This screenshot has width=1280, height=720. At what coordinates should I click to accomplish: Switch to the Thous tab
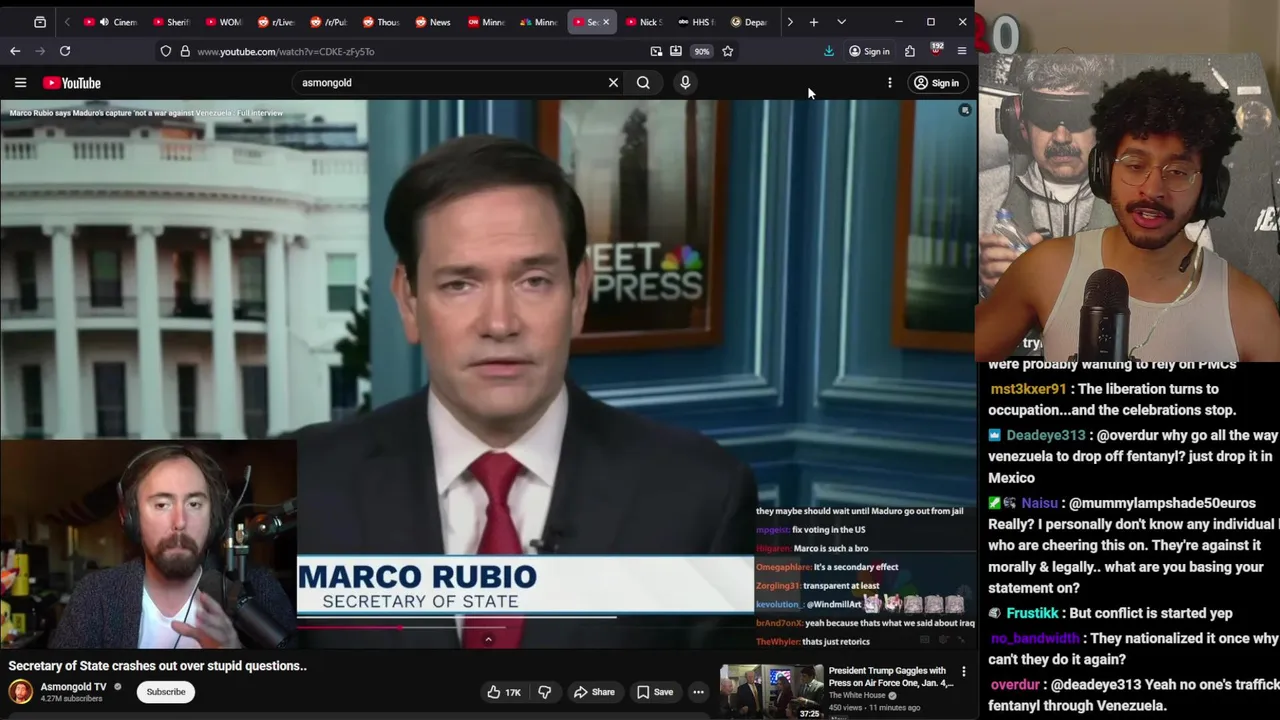pos(381,22)
